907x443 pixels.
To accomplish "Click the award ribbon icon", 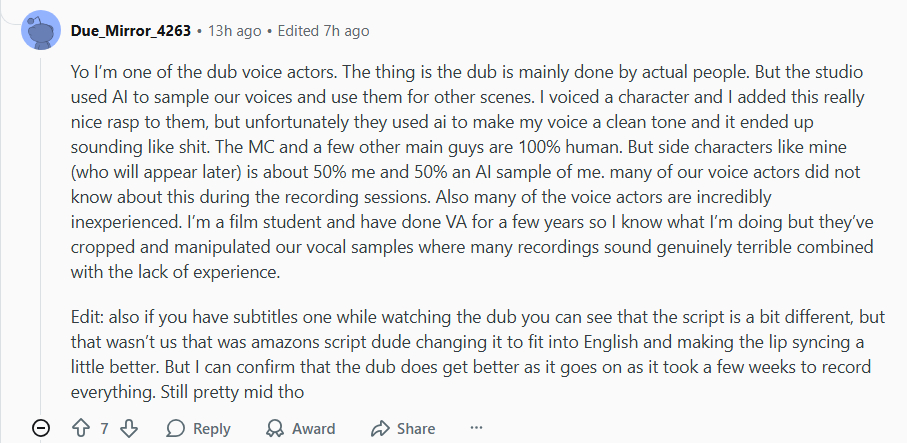I will click(x=273, y=428).
